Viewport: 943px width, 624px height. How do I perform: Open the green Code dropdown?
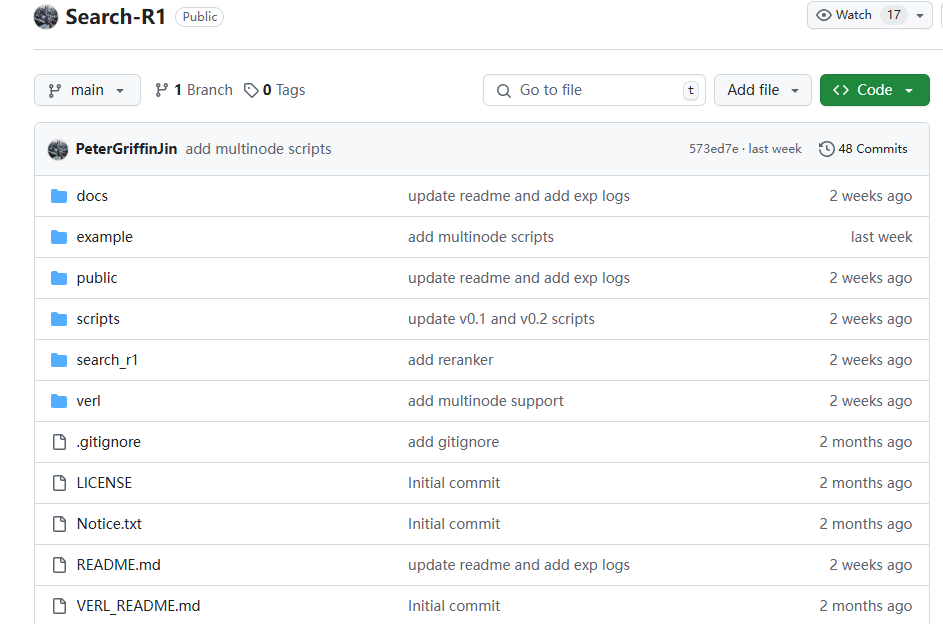click(x=874, y=90)
